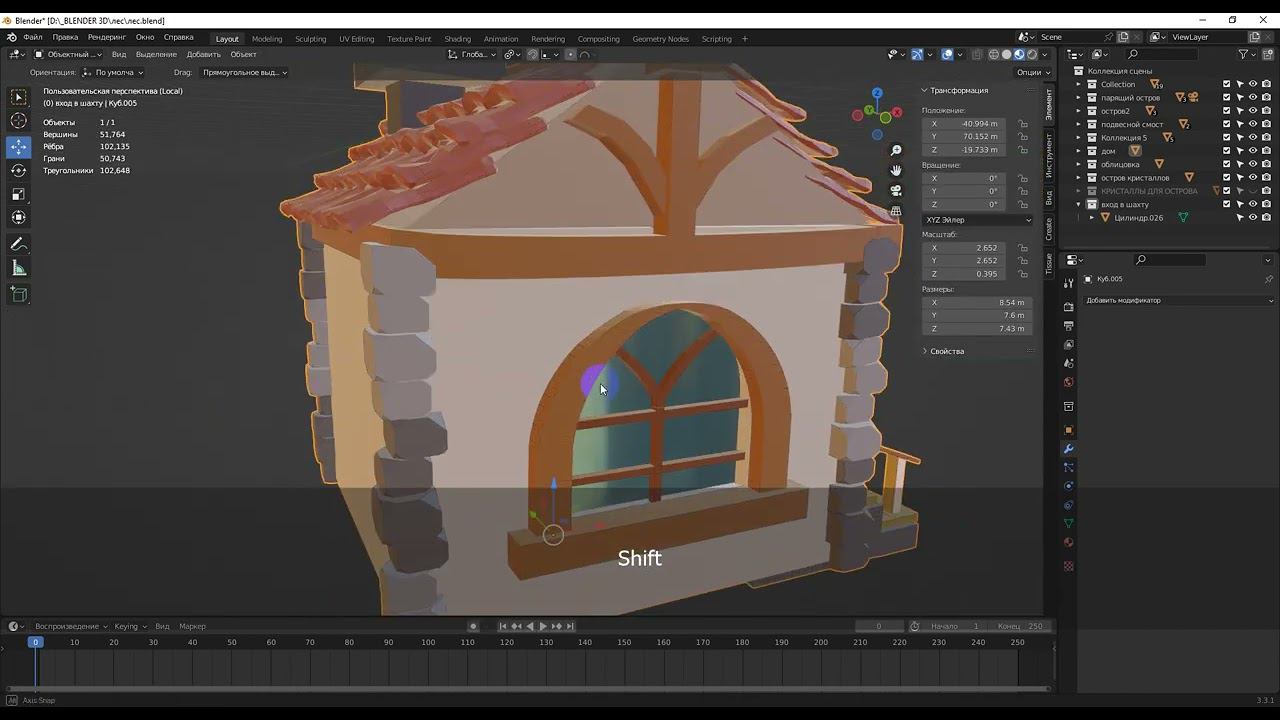Choose the Annotate pencil tool
1280x720 pixels.
[x=19, y=244]
